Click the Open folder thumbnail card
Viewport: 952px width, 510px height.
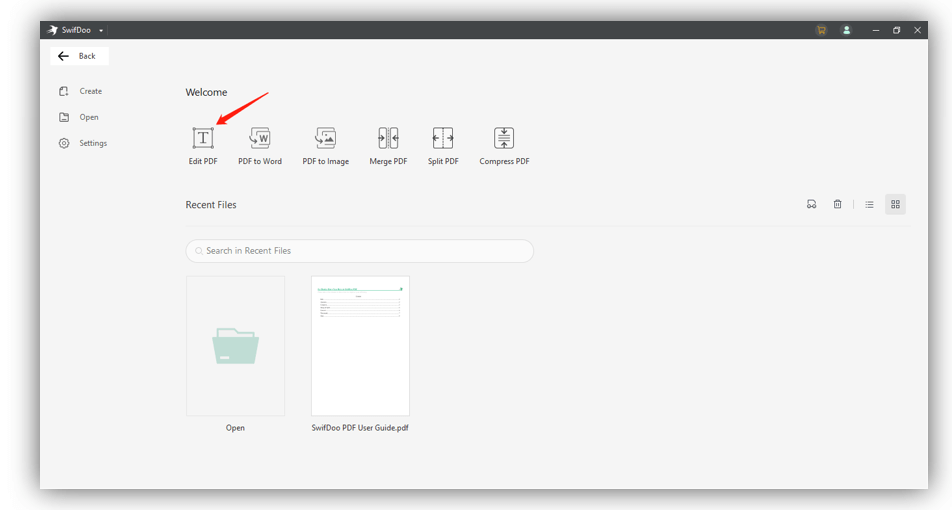pos(236,346)
